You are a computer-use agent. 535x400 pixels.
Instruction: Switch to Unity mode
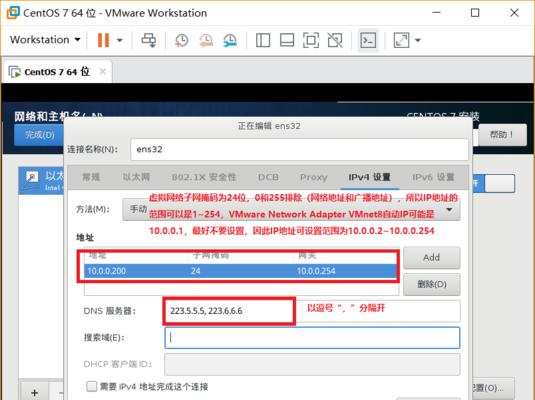tap(335, 40)
